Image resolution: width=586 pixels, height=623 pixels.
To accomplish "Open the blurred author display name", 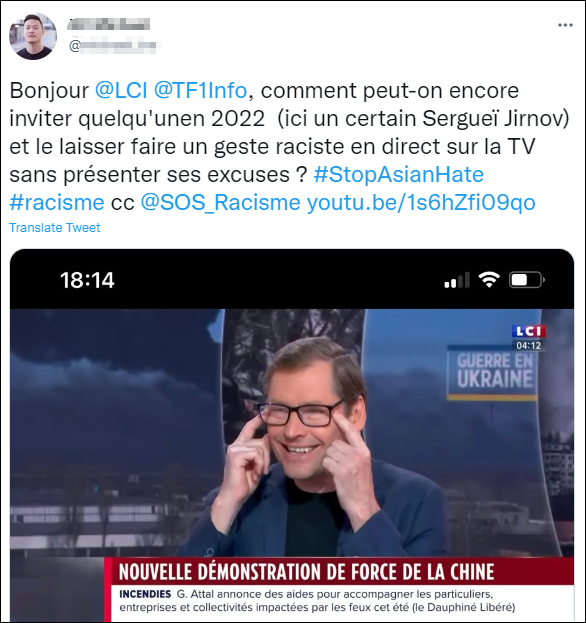I will (x=108, y=24).
